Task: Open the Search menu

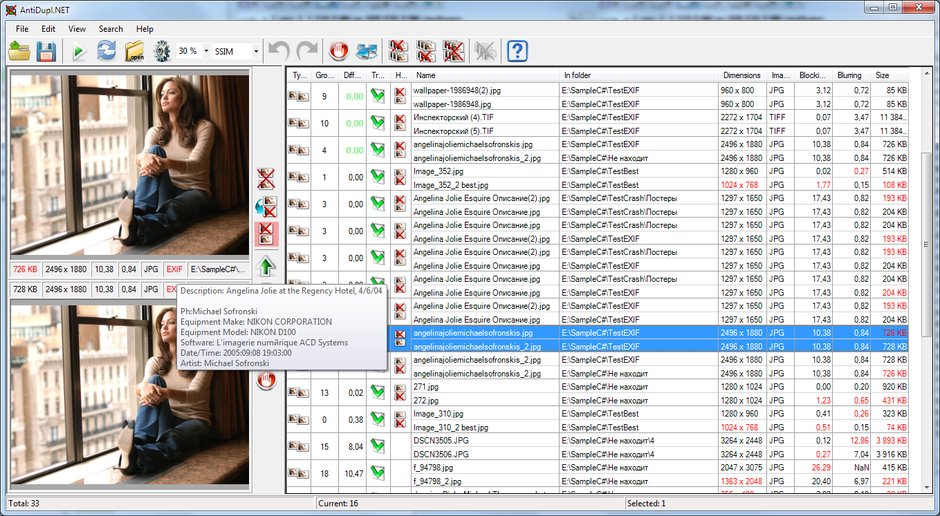Action: pyautogui.click(x=111, y=29)
